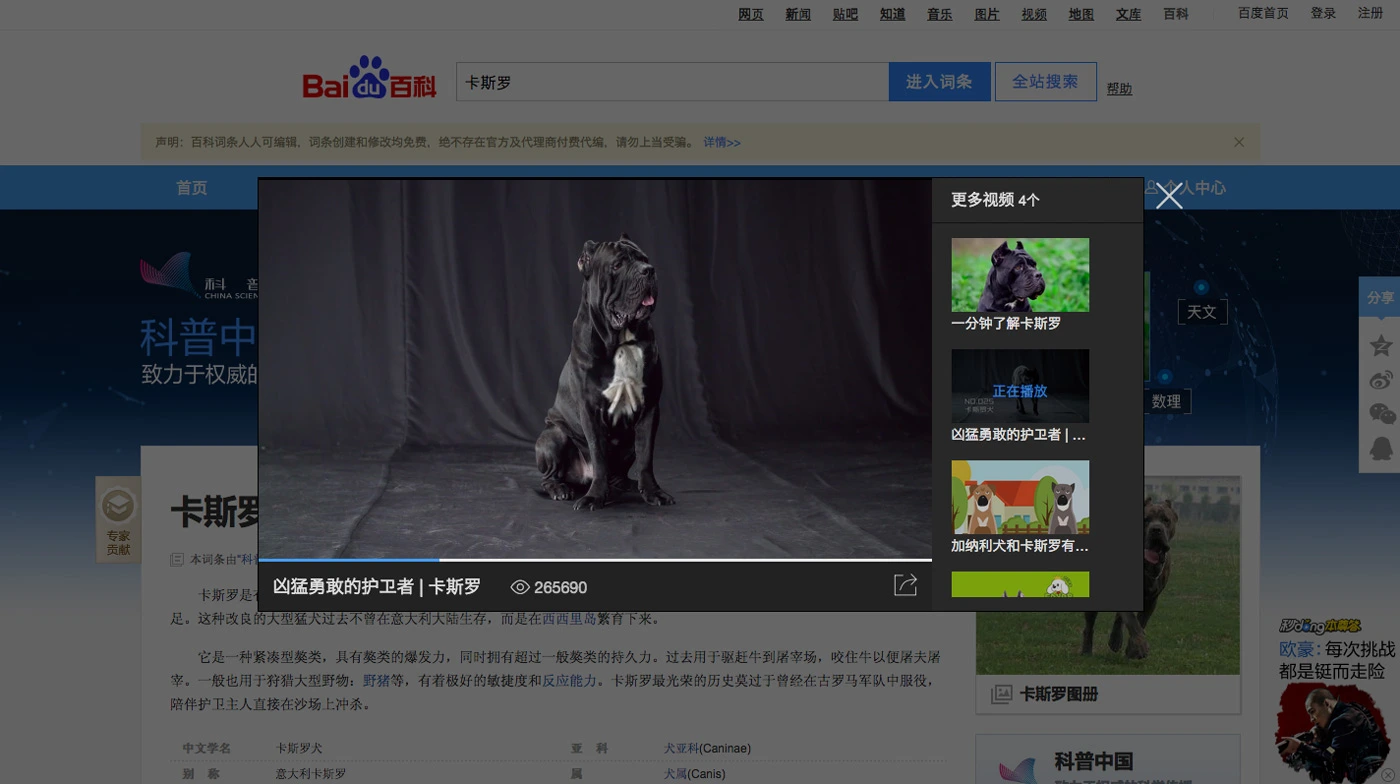Image resolution: width=1400 pixels, height=784 pixels.
Task: Share to QQ via penguin icon
Action: point(1380,448)
